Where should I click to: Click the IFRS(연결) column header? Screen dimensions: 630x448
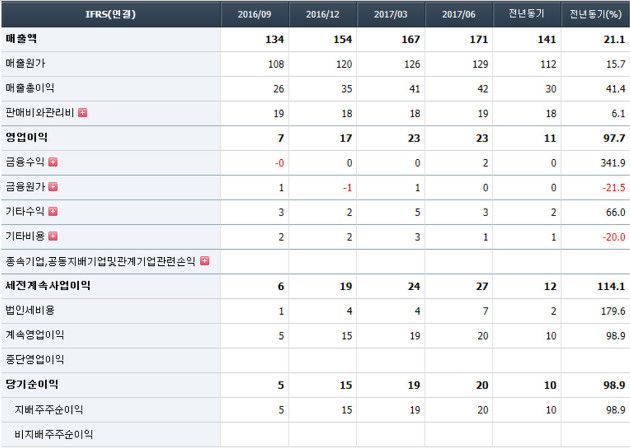point(111,14)
